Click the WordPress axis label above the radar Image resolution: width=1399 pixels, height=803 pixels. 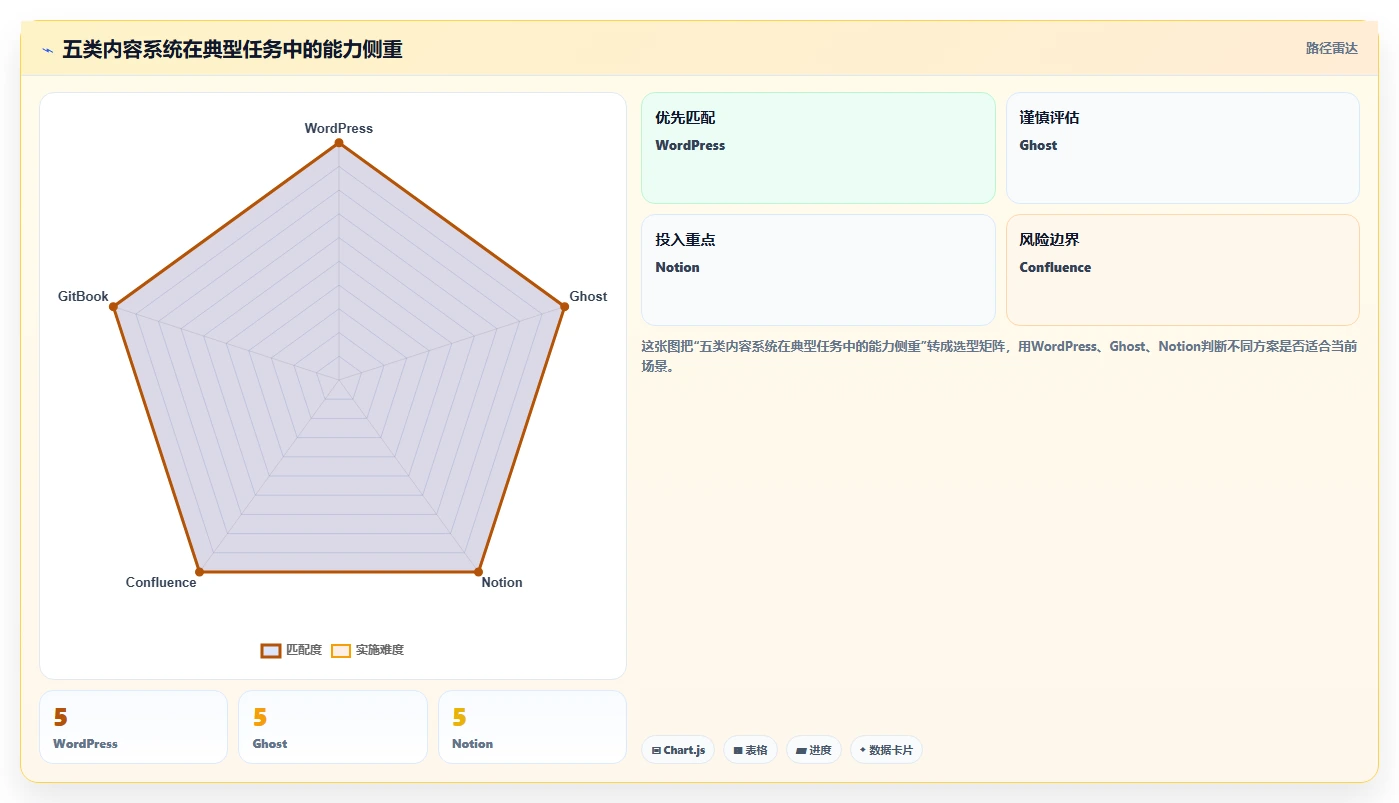[339, 128]
